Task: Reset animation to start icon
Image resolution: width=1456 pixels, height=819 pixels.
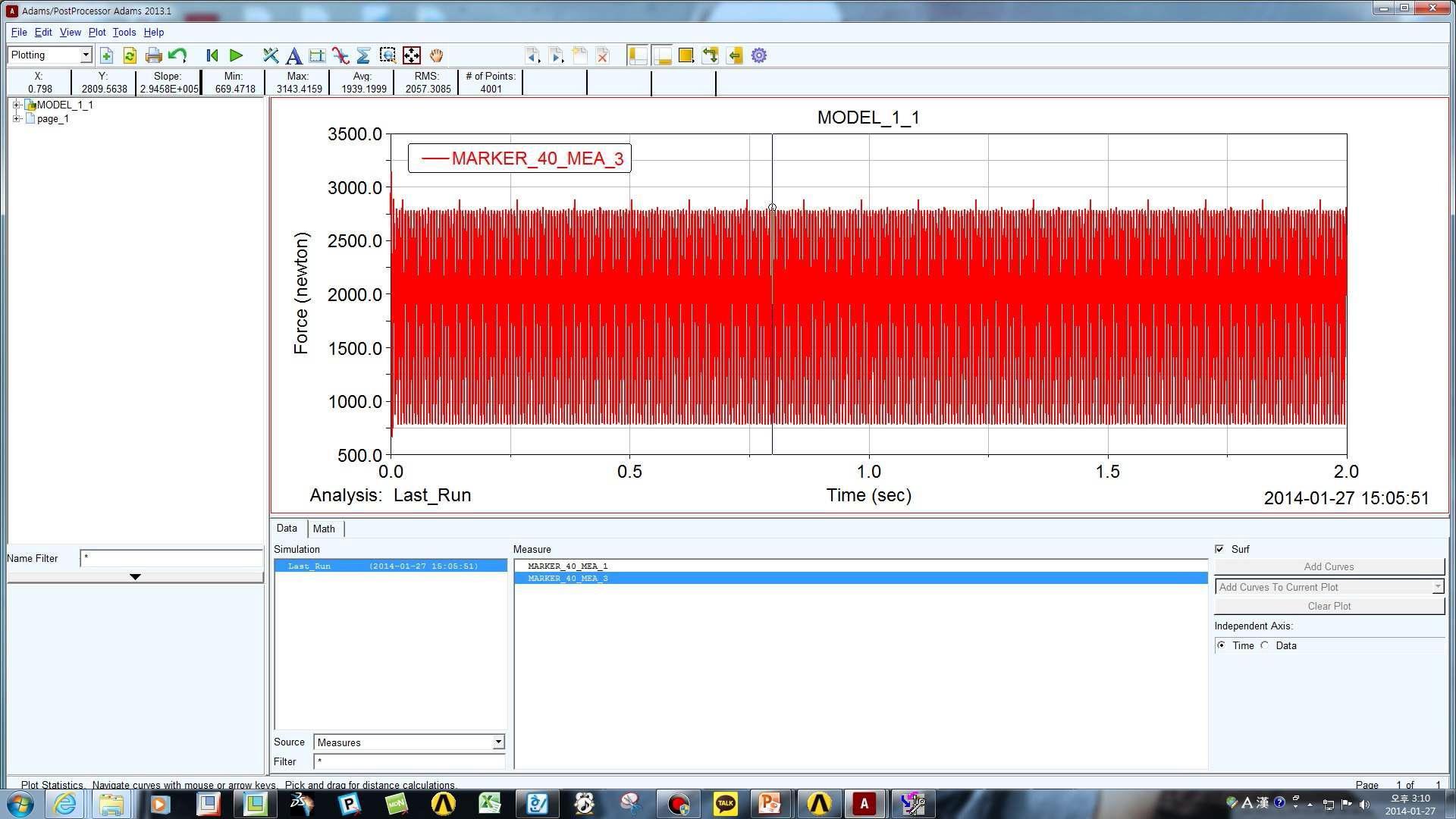Action: click(212, 55)
